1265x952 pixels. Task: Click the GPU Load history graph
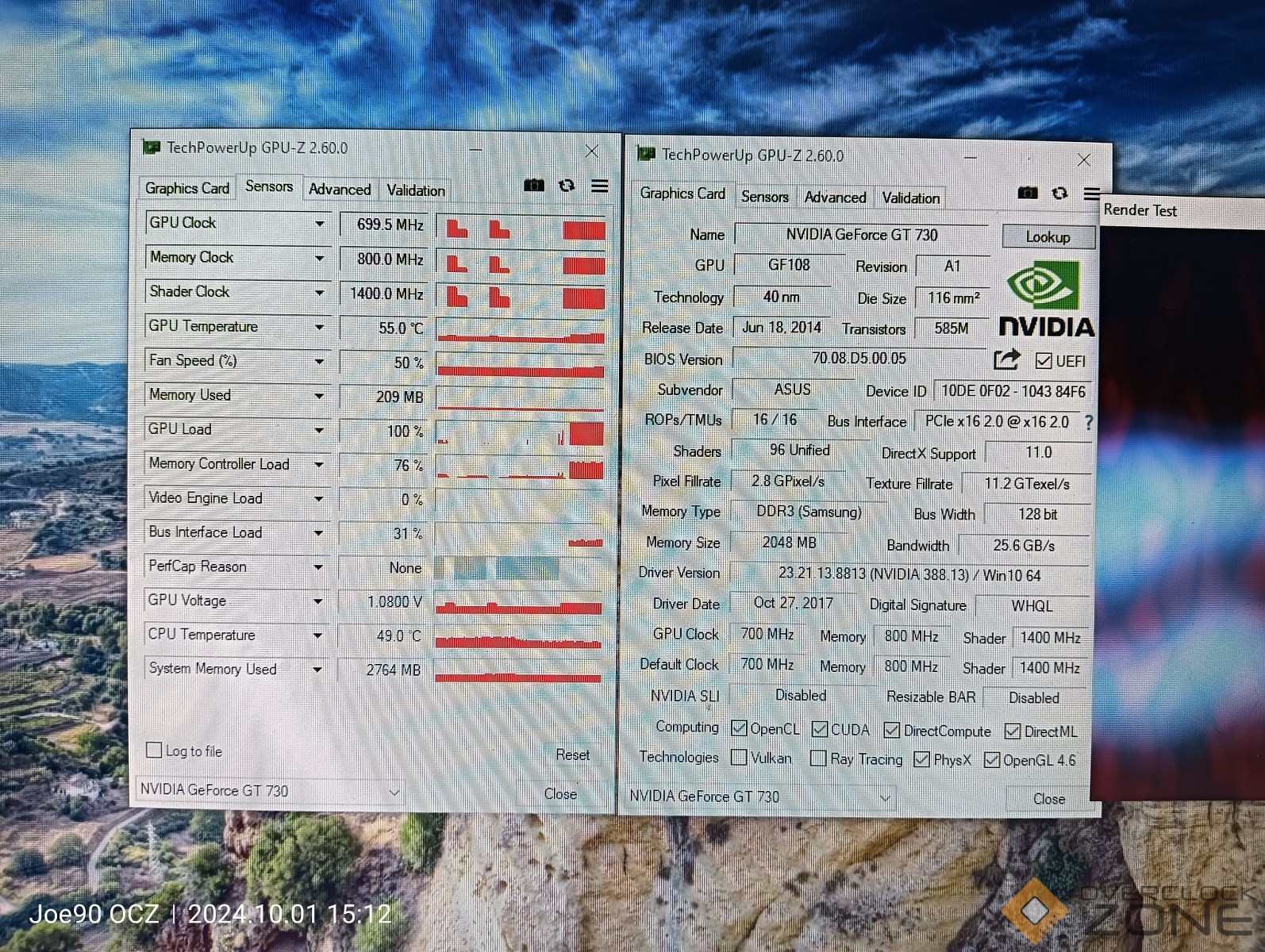click(521, 432)
